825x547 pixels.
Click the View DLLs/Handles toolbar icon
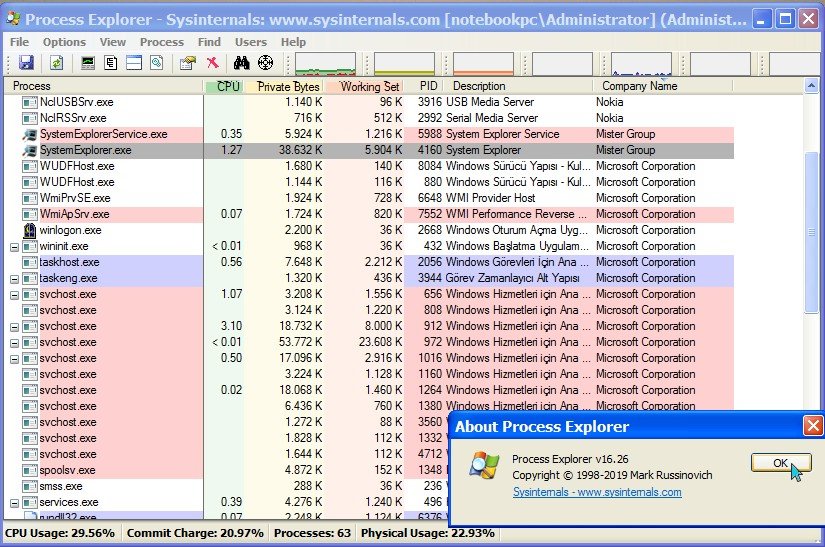157,63
